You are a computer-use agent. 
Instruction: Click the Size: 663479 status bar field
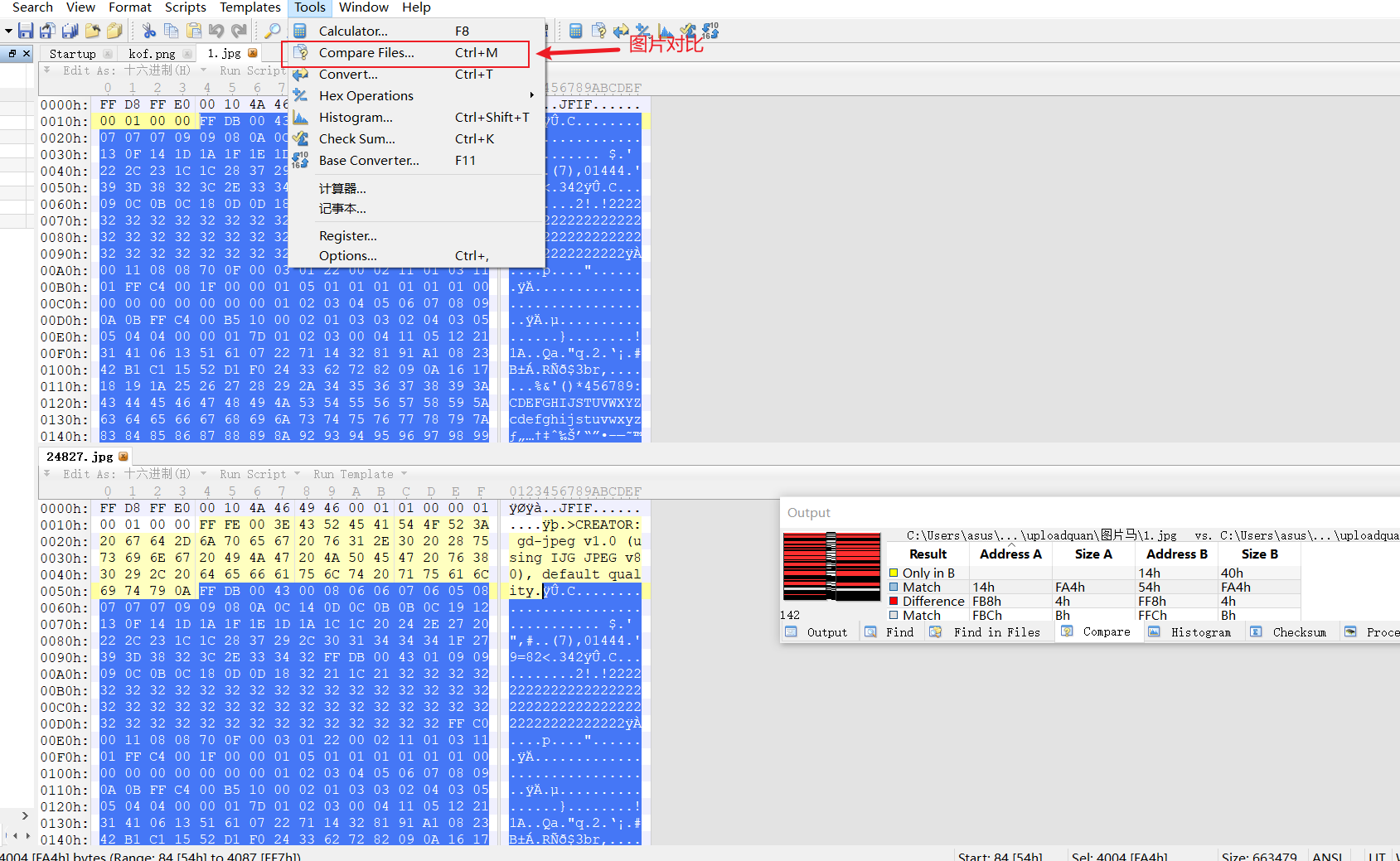point(1259,856)
